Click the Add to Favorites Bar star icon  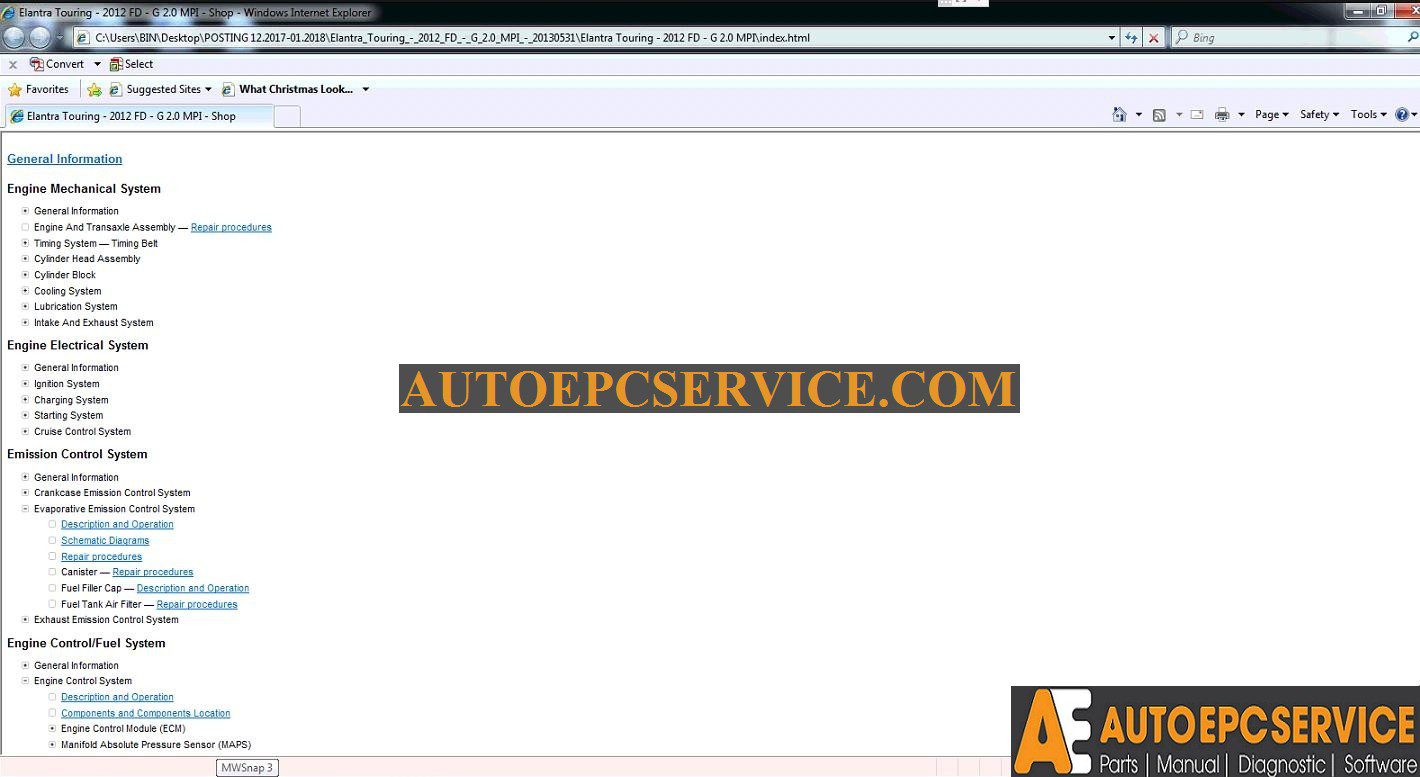[x=94, y=90]
